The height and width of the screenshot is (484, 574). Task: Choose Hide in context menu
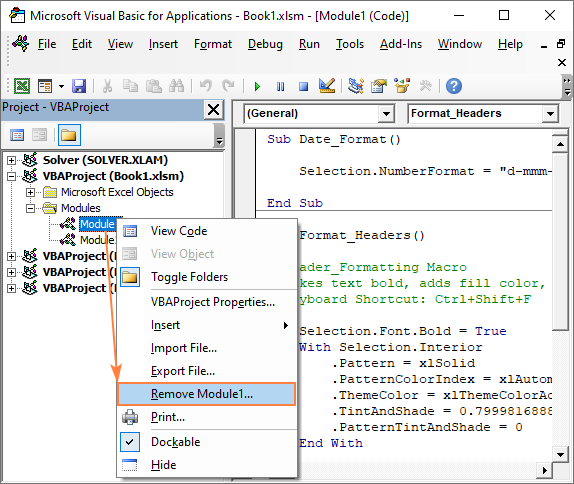click(207, 465)
